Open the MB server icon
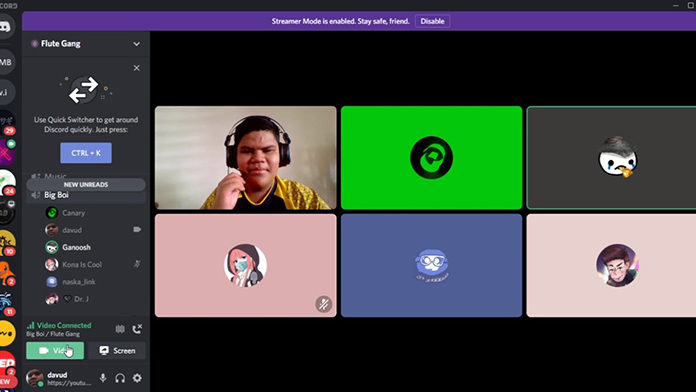This screenshot has height=392, width=696. click(x=5, y=62)
